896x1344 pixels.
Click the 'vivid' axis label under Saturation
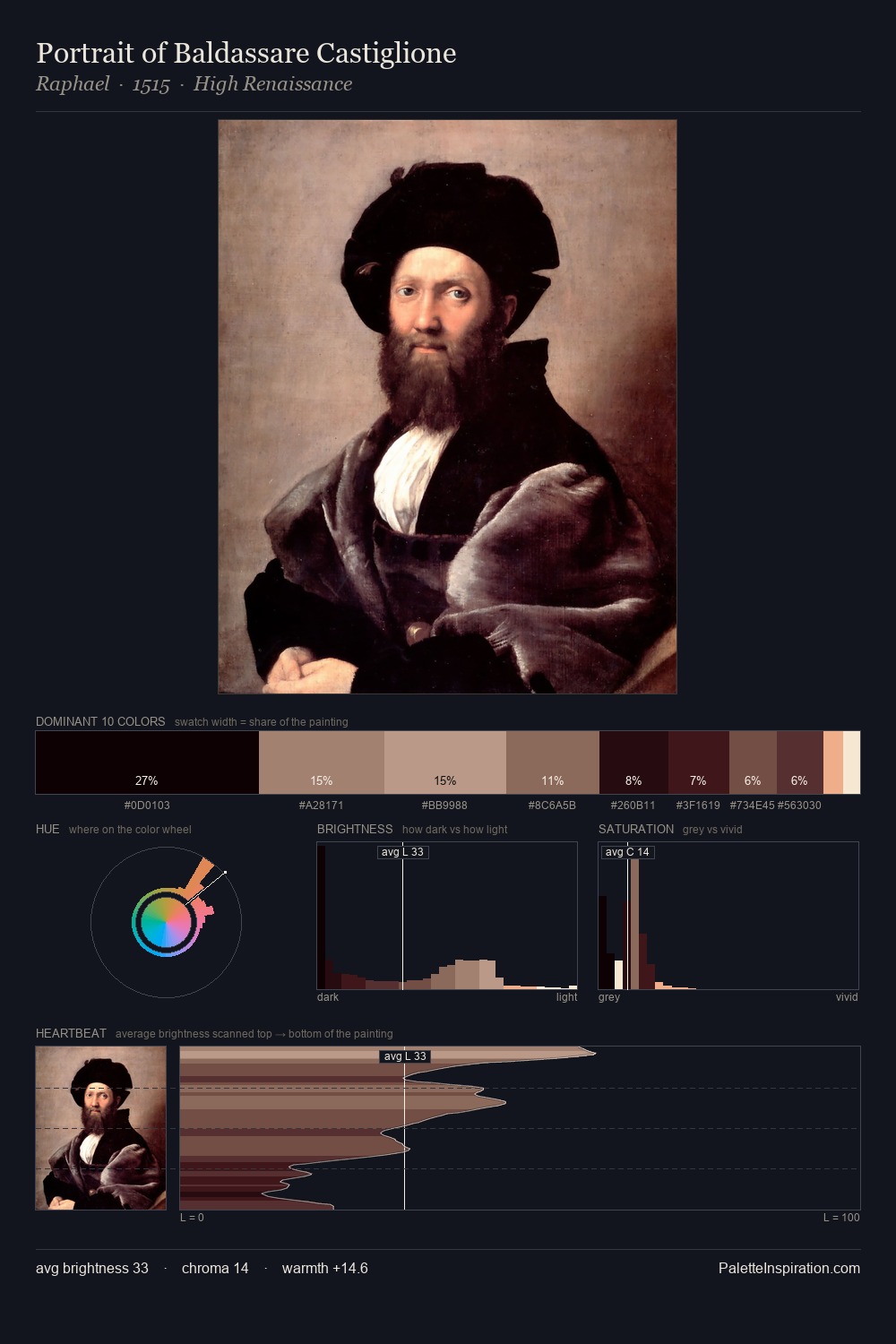(x=847, y=997)
